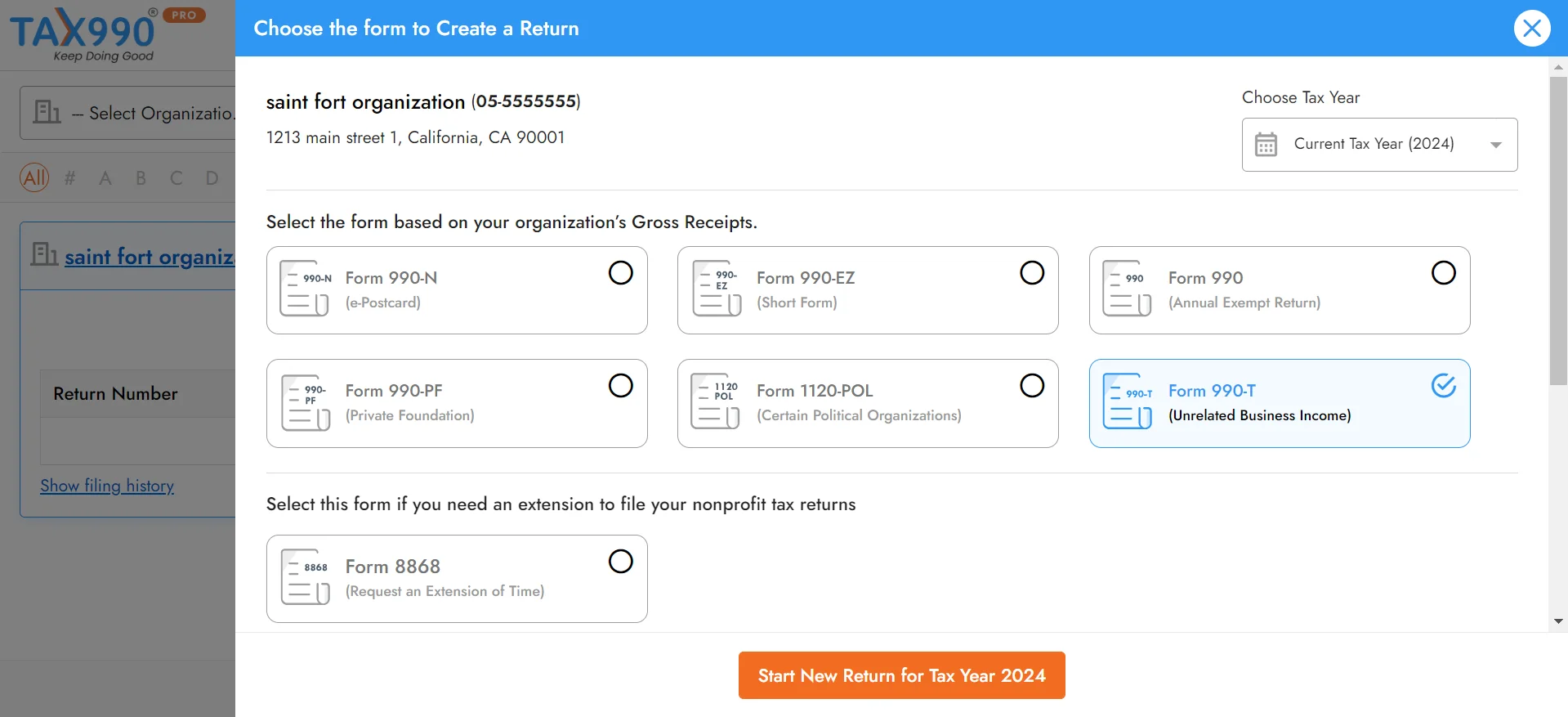Image resolution: width=1568 pixels, height=717 pixels.
Task: Click the Form 8868 document icon
Action: point(305,577)
